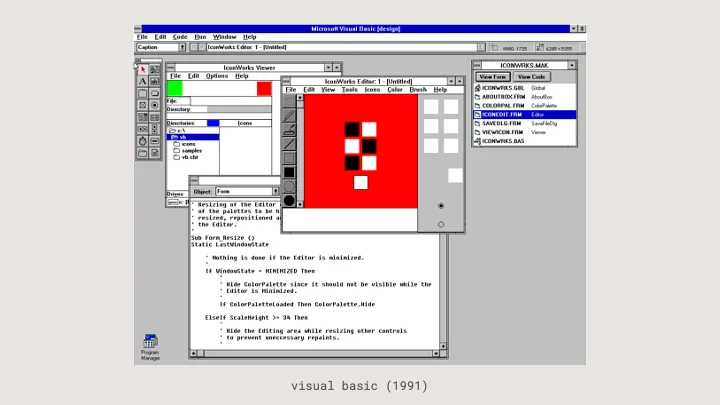Image resolution: width=720 pixels, height=405 pixels.
Task: Select the Pointer tool in the Toolbox
Action: tap(143, 69)
